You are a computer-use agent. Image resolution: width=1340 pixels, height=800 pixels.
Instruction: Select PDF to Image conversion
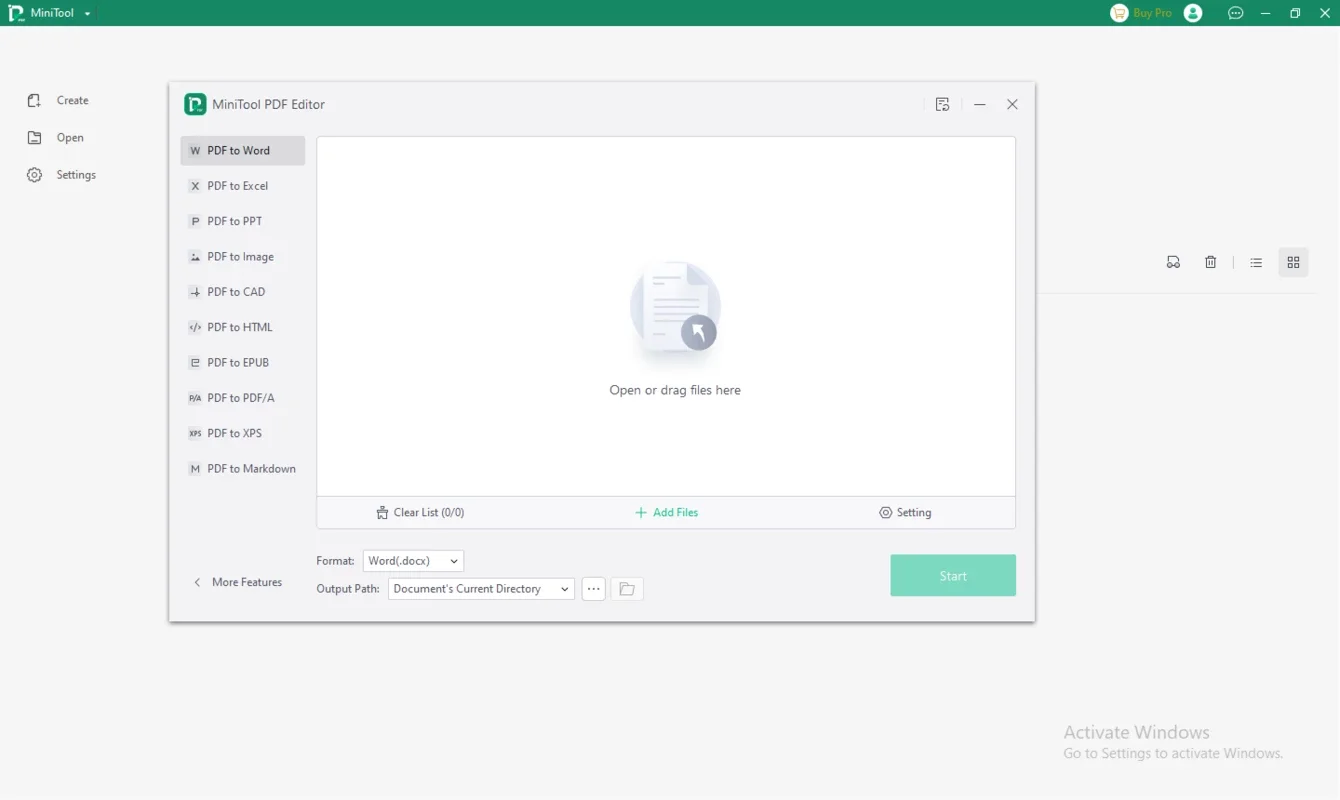(x=243, y=257)
